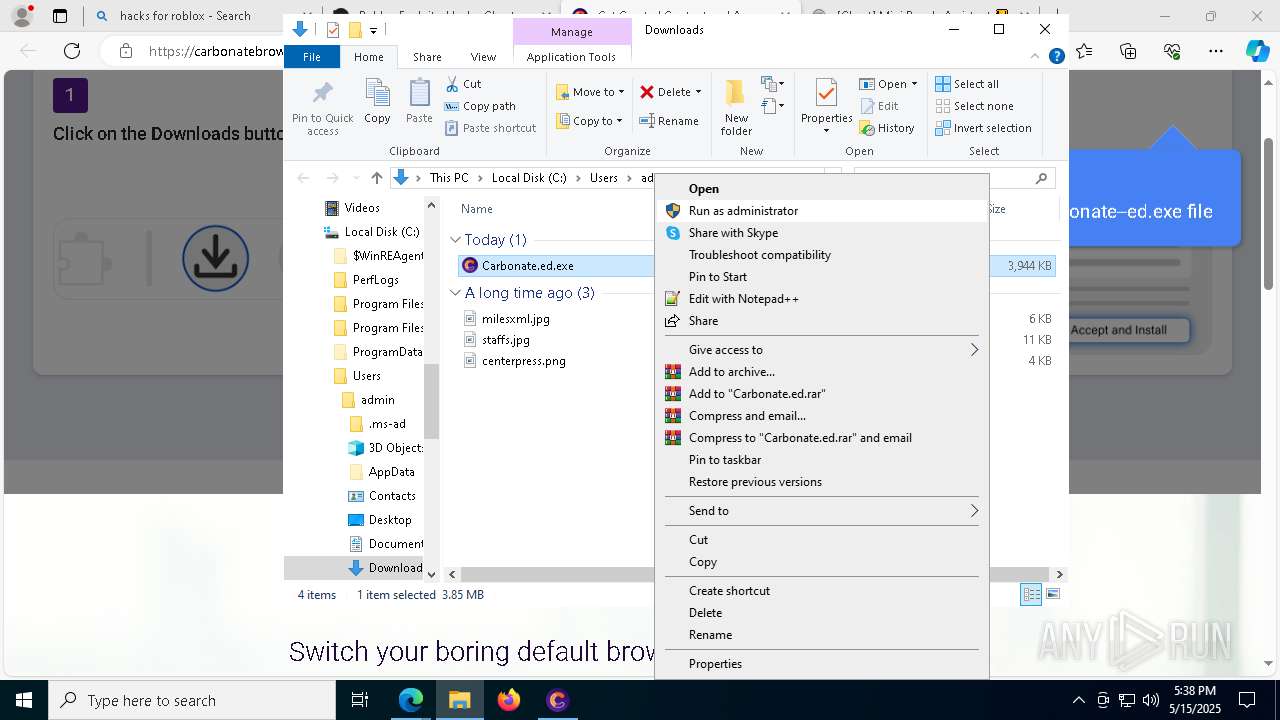Switch to the Share ribbon tab
Screen dimensions: 1280x720
(x=427, y=57)
